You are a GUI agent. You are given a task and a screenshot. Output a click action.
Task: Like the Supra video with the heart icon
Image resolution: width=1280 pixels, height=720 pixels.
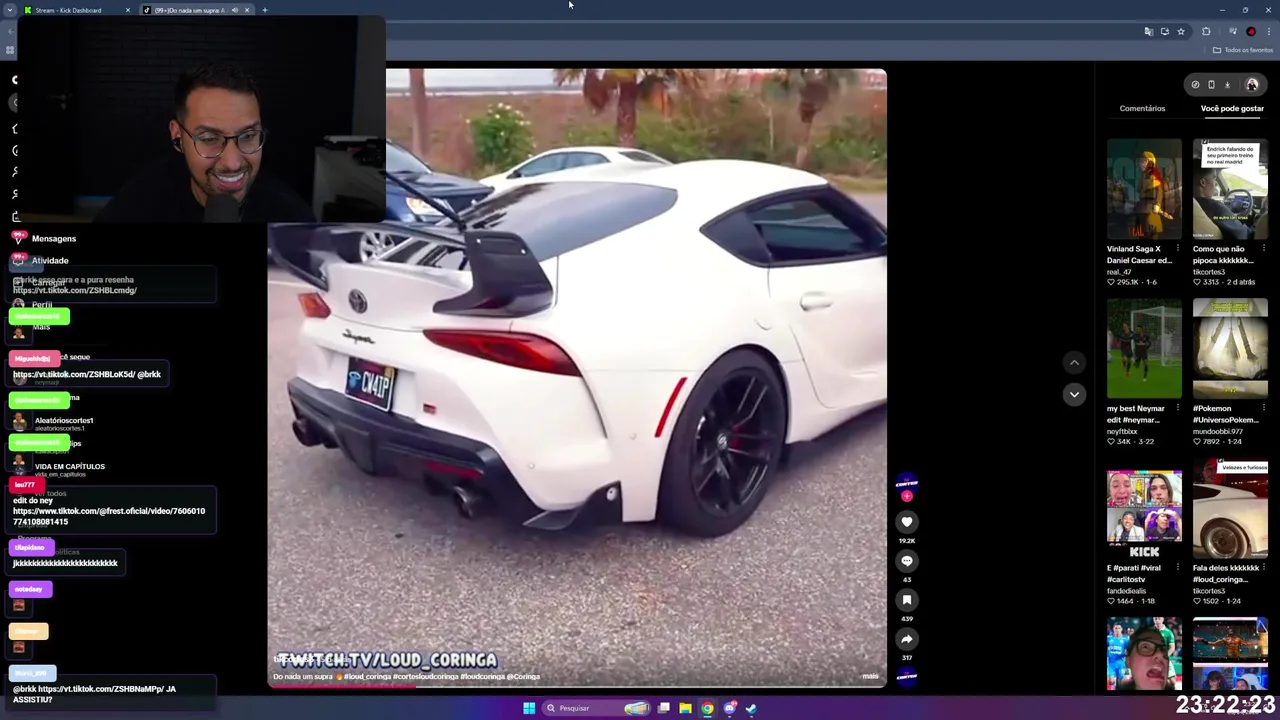coord(907,521)
